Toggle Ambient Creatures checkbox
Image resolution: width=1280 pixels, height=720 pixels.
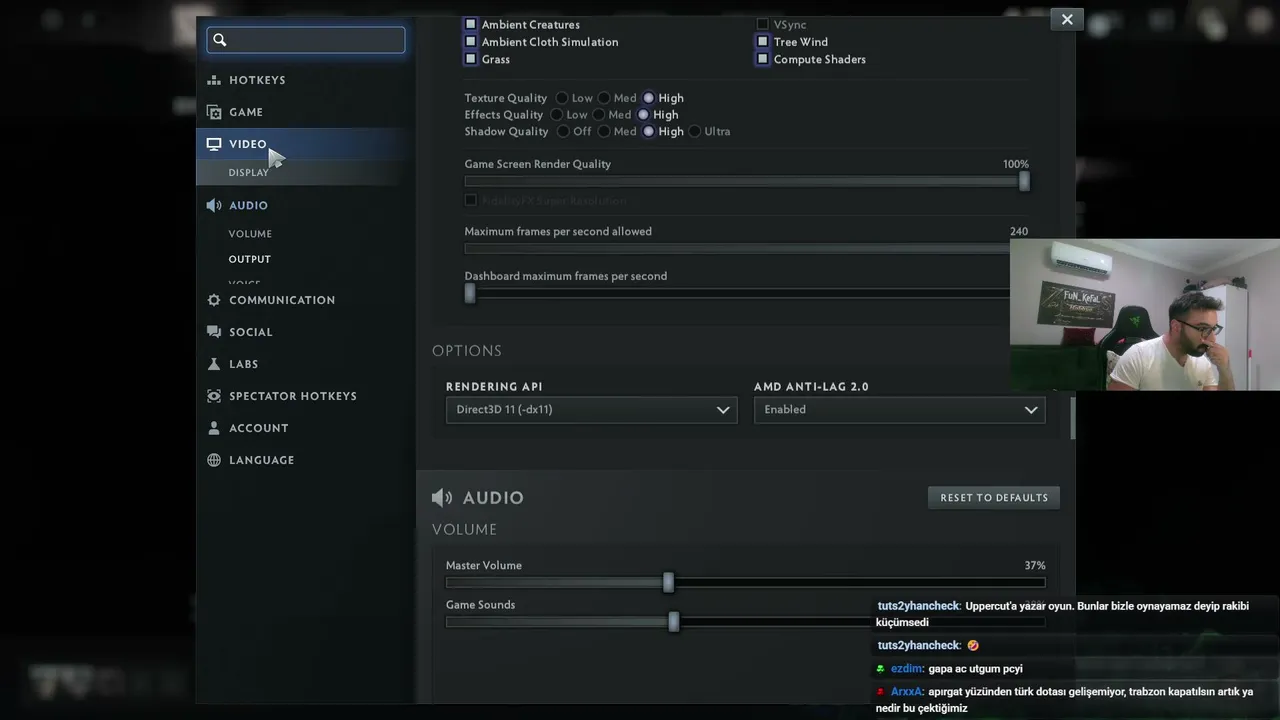pyautogui.click(x=471, y=24)
